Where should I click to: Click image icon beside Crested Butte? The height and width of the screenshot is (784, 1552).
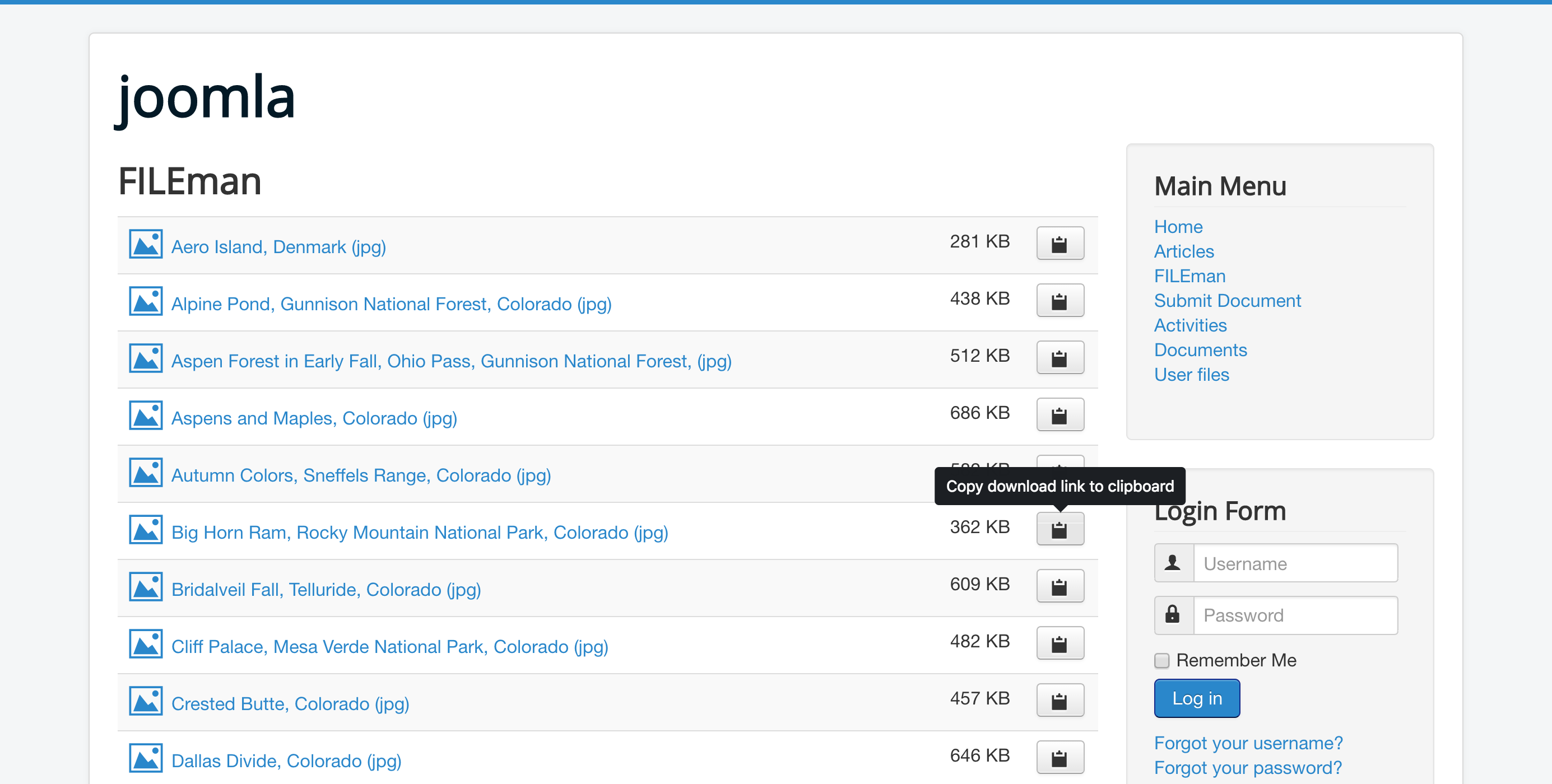click(146, 702)
